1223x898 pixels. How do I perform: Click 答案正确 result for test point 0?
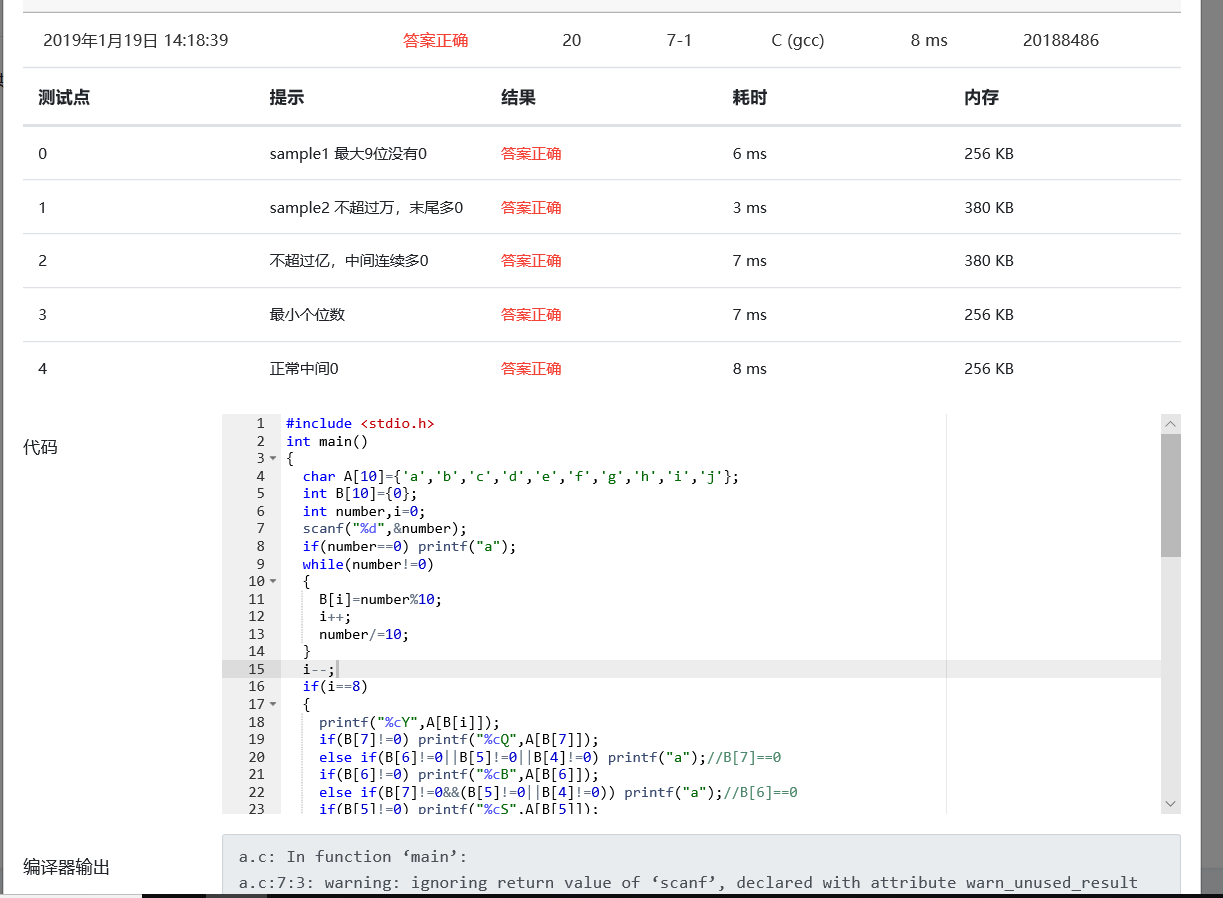[x=531, y=154]
